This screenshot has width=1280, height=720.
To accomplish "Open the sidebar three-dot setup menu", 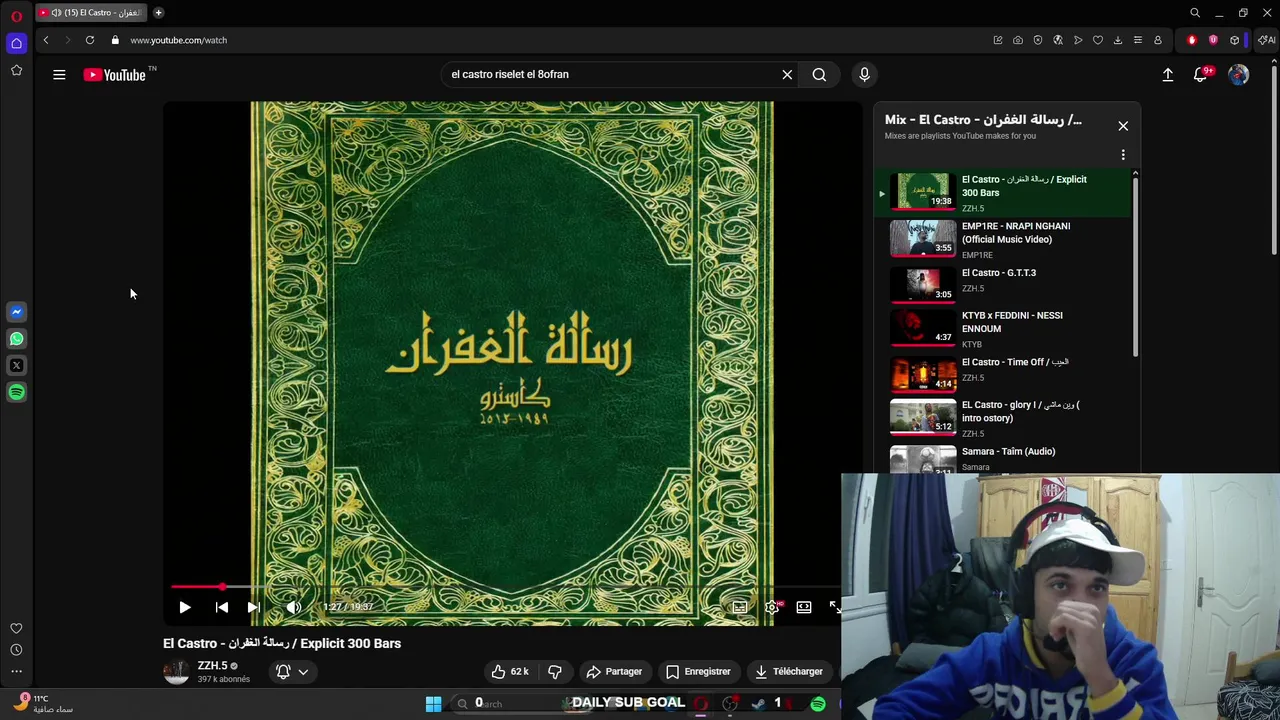I will tap(16, 672).
